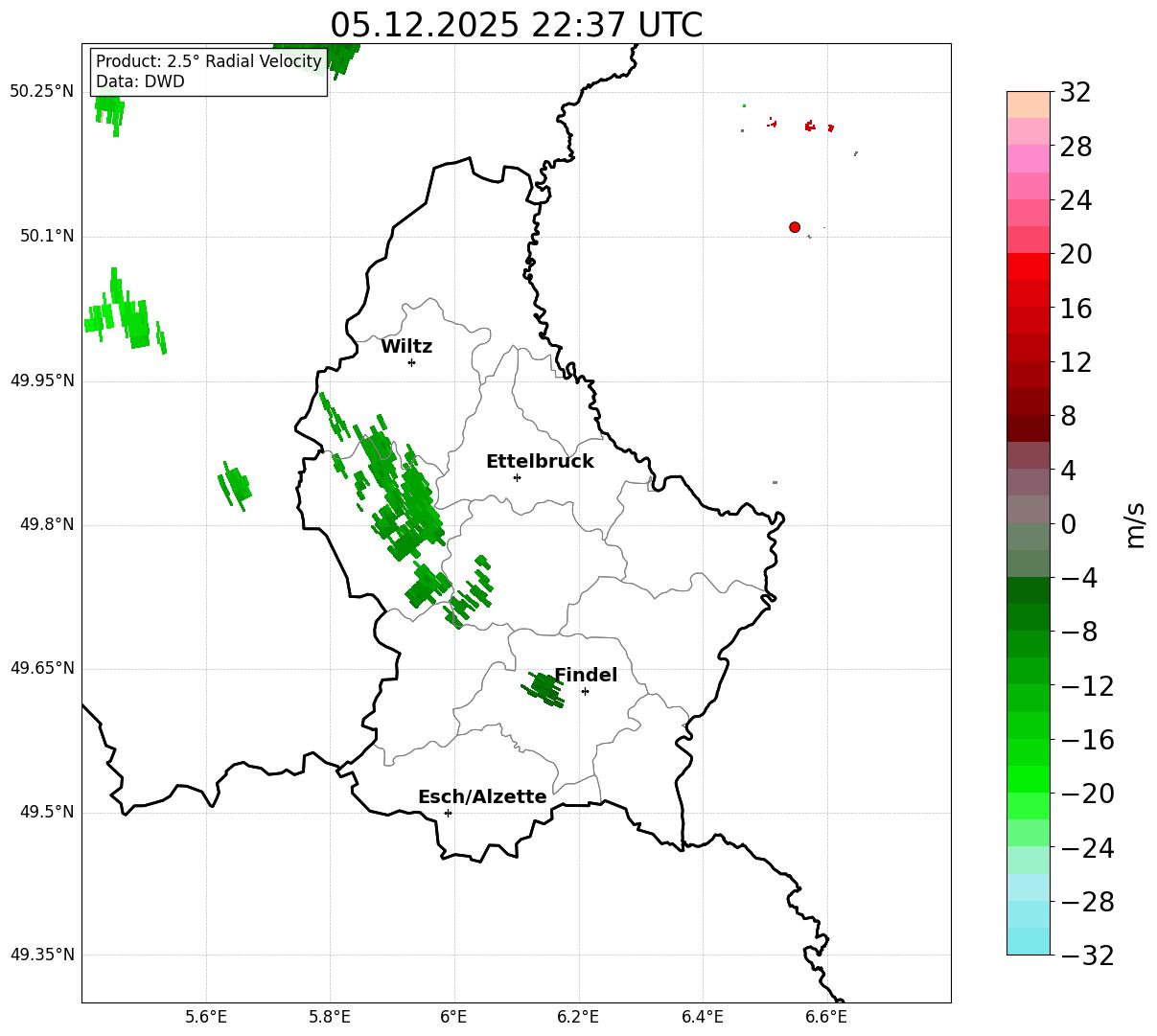
Task: Click the −8 colorbar tick label
Action: tap(1079, 633)
